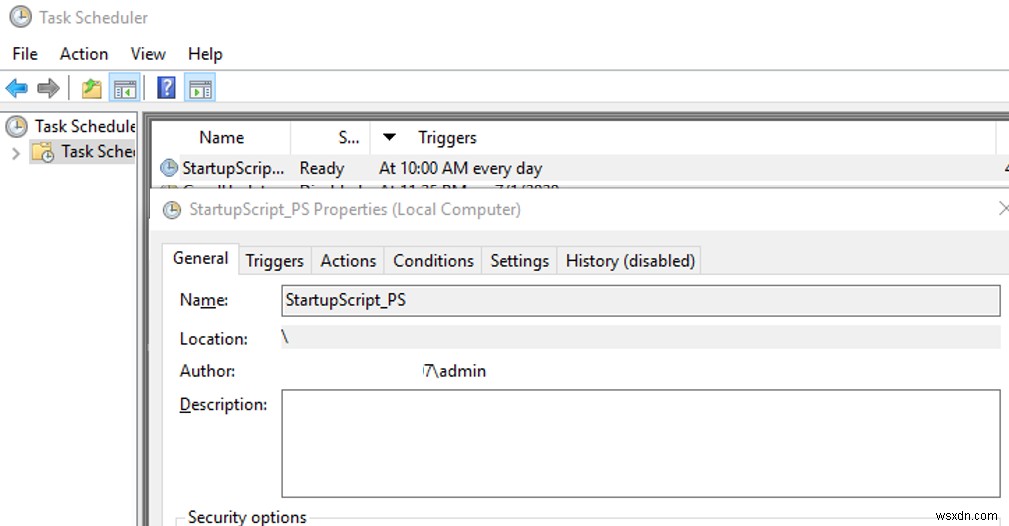Open the File menu
This screenshot has height=526, width=1009.
25,54
